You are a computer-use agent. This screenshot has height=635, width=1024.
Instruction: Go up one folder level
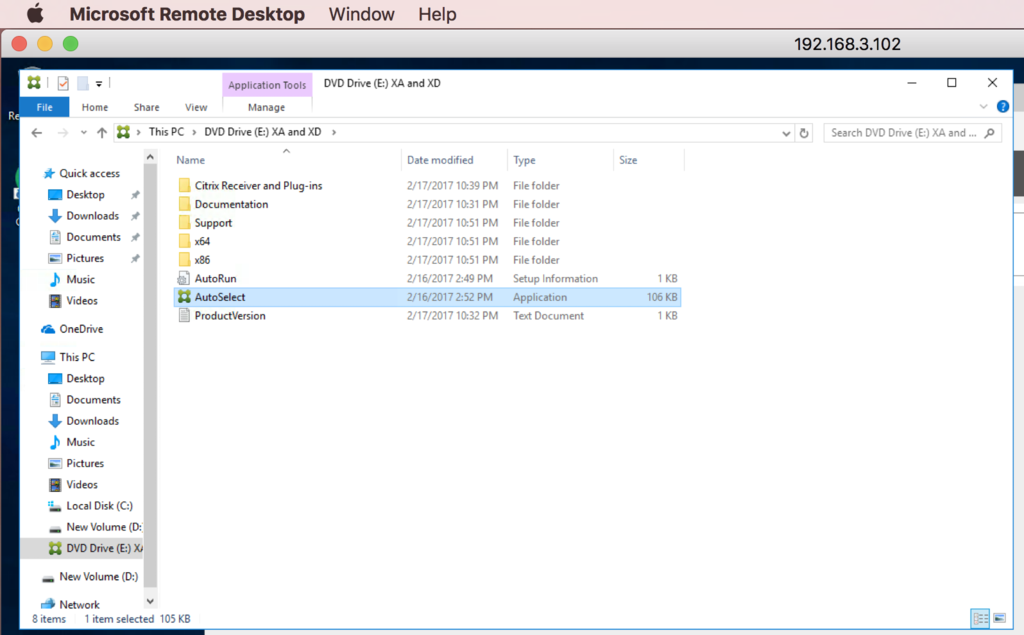[102, 133]
